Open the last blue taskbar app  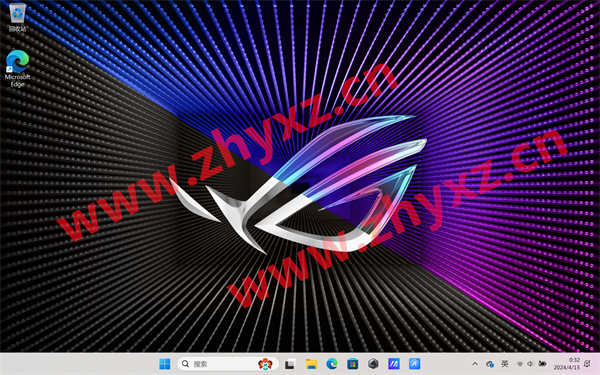(414, 364)
